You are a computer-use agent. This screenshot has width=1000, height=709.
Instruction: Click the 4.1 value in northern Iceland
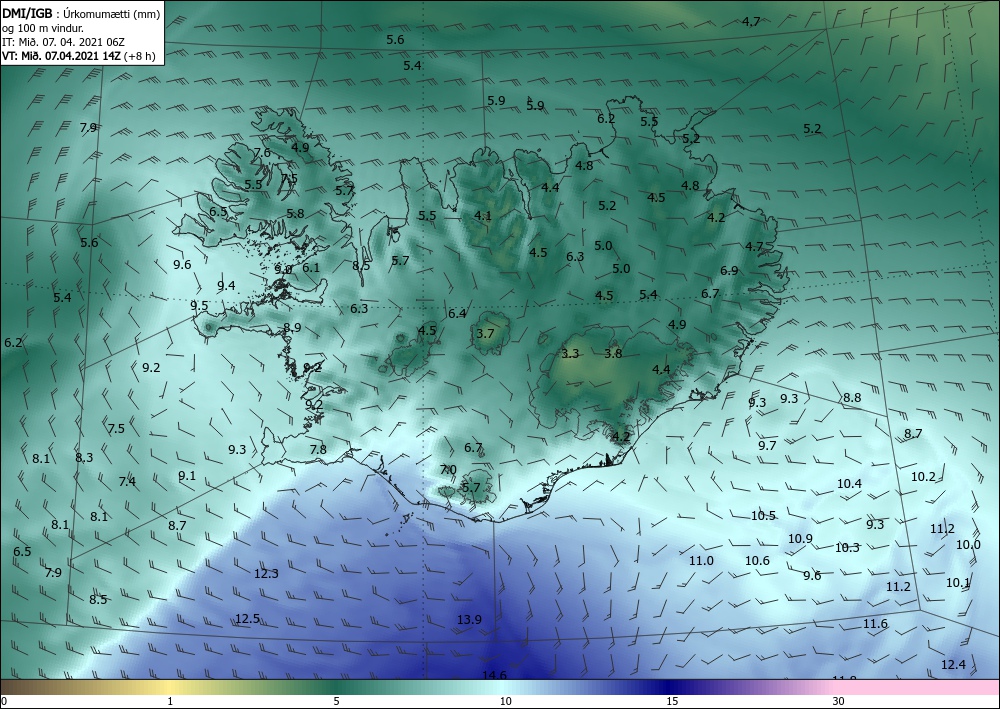483,216
